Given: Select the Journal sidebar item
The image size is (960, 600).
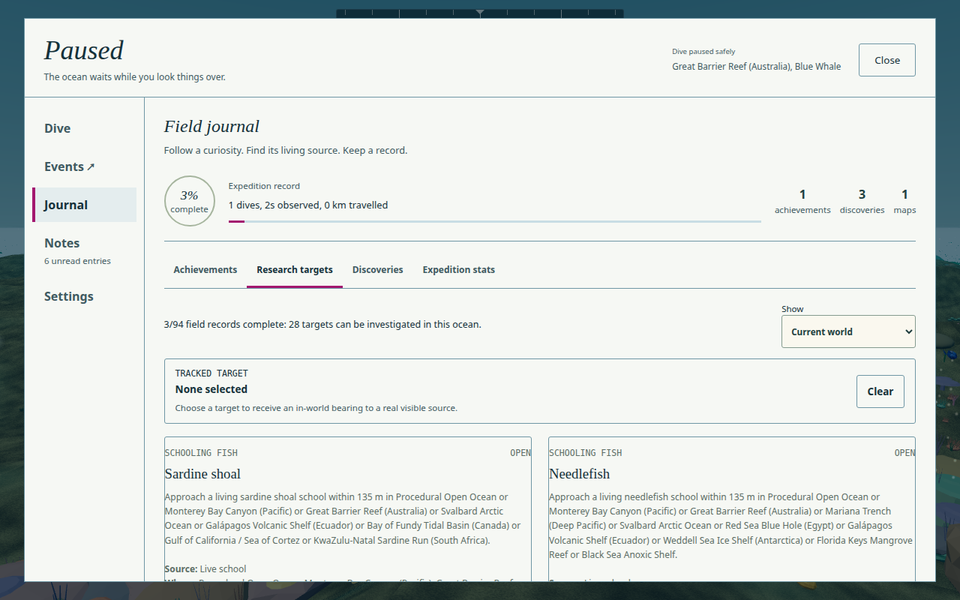Looking at the screenshot, I should [x=84, y=204].
